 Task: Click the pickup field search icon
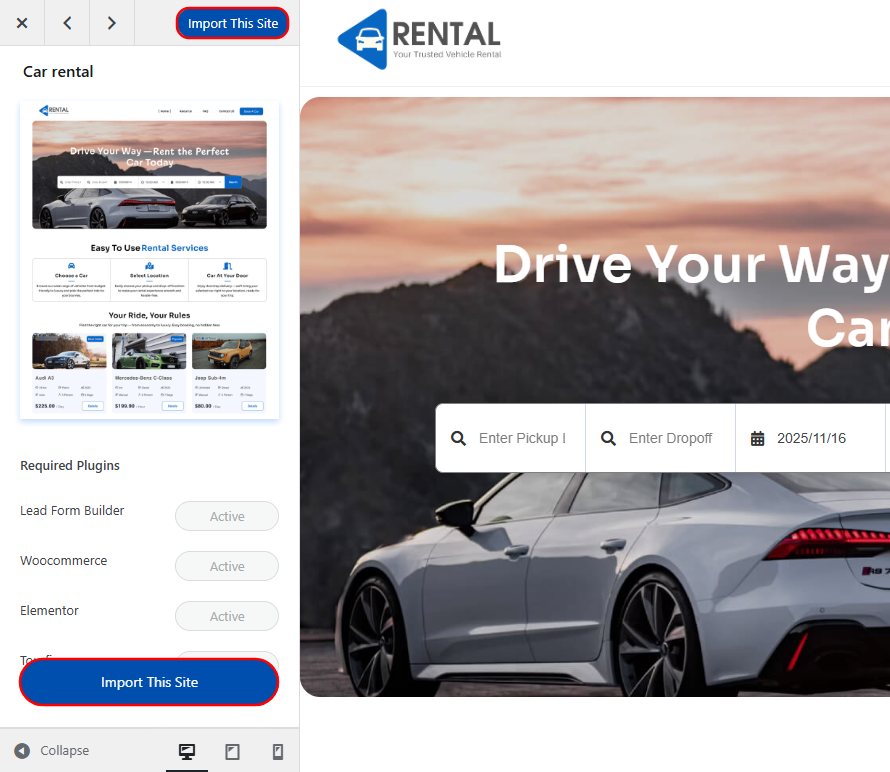458,438
